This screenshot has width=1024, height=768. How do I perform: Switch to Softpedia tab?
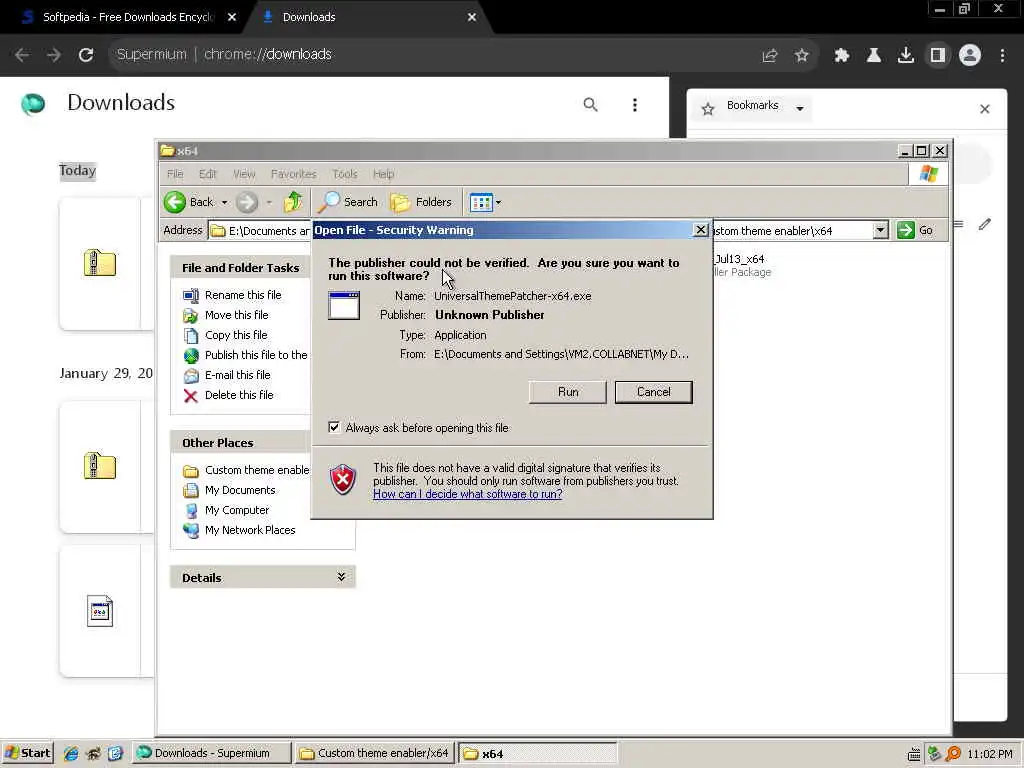(128, 17)
